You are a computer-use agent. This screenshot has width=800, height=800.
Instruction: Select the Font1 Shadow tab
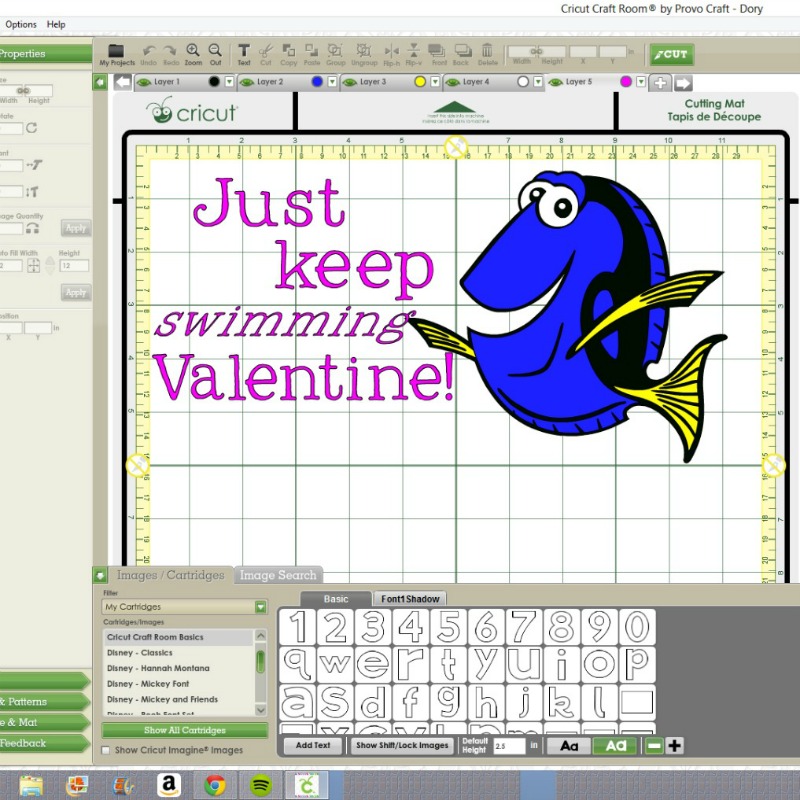pyautogui.click(x=410, y=599)
